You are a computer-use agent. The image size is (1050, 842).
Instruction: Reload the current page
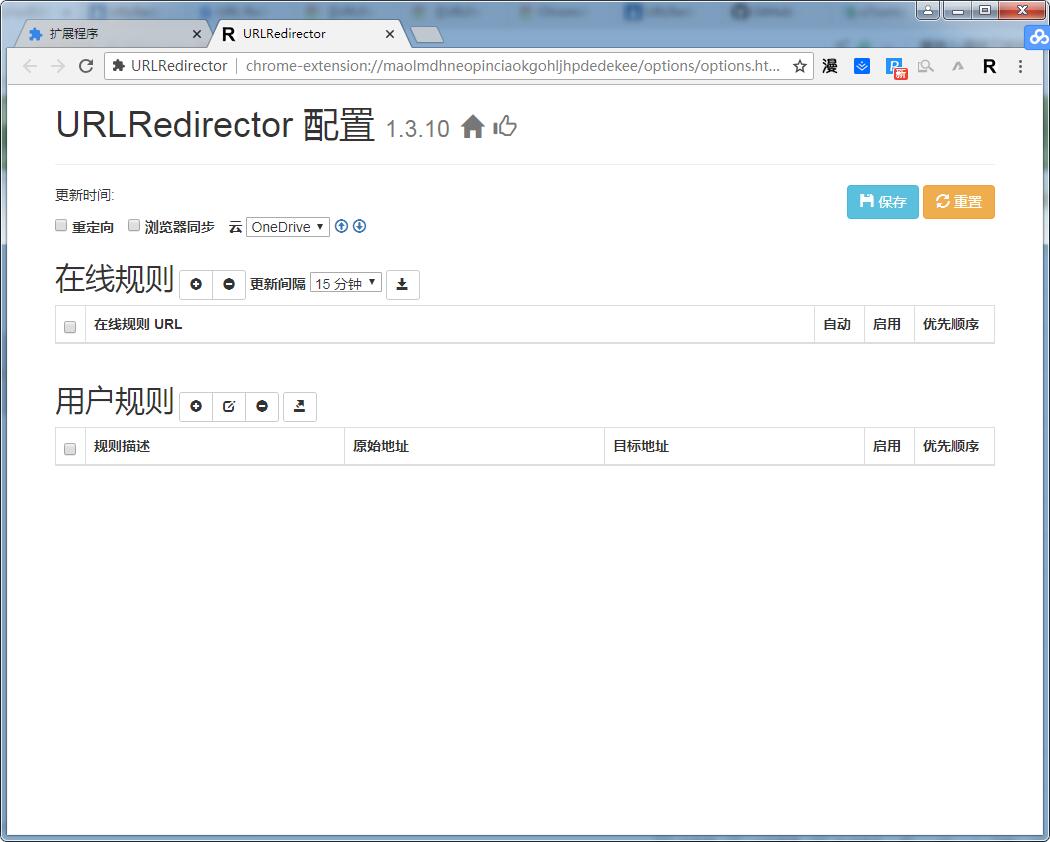coord(86,66)
